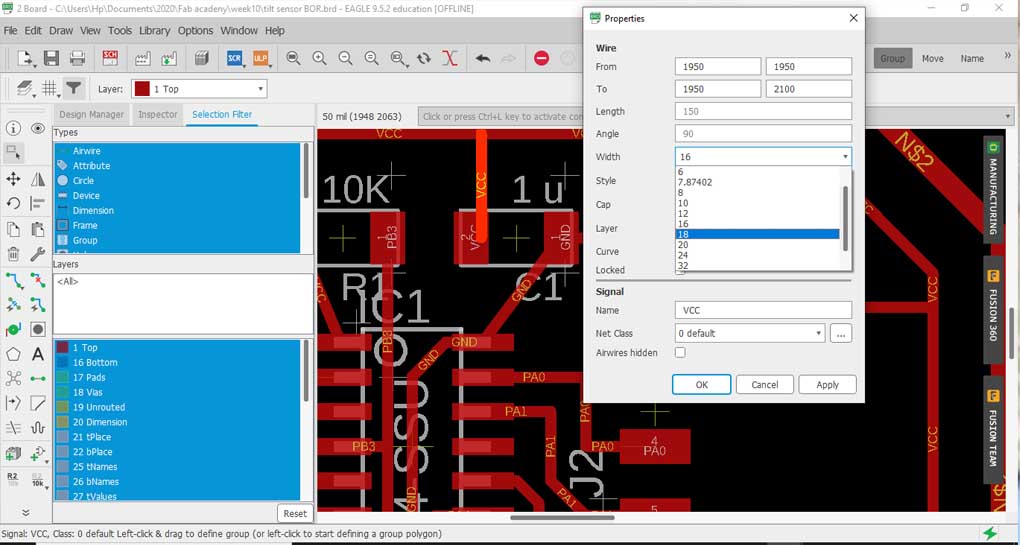Open the Grid settings icon

(x=50, y=88)
